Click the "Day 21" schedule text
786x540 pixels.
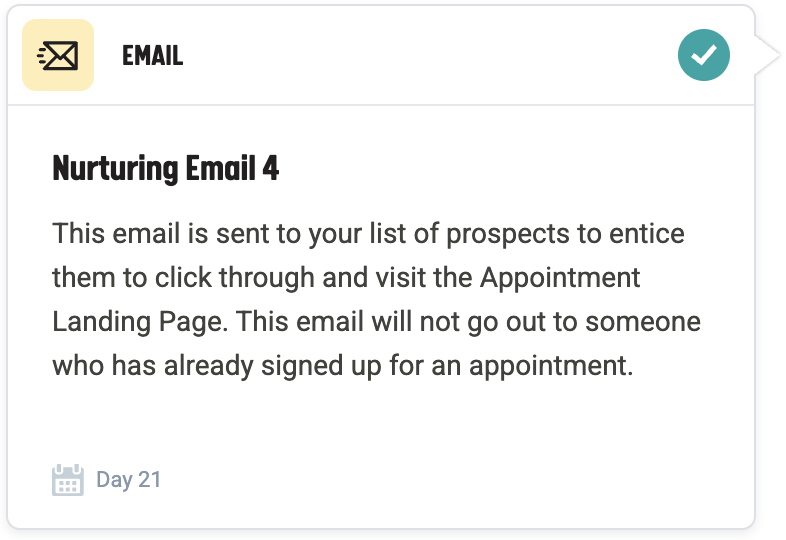[128, 480]
